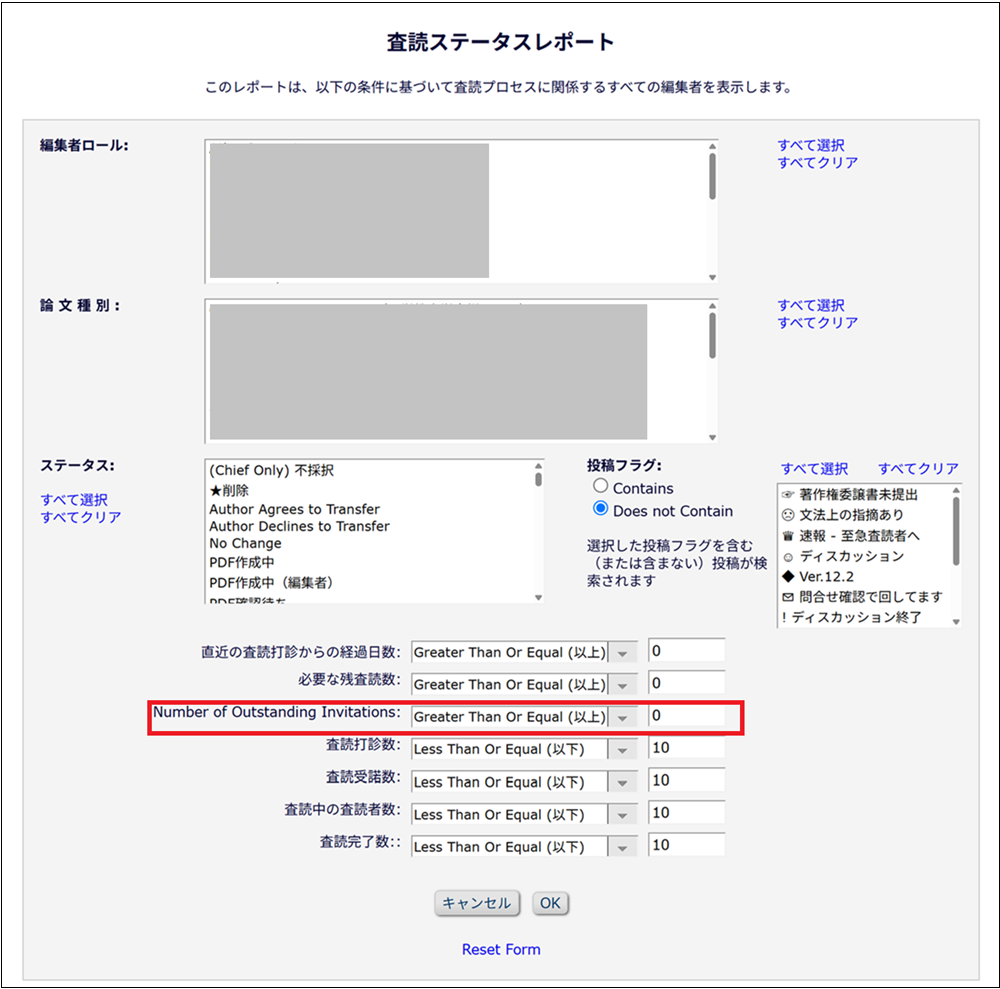Open the 直近の査読打診からの経過日数 comparison dropdown
Image resolution: width=1000 pixels, height=989 pixels.
pos(524,652)
